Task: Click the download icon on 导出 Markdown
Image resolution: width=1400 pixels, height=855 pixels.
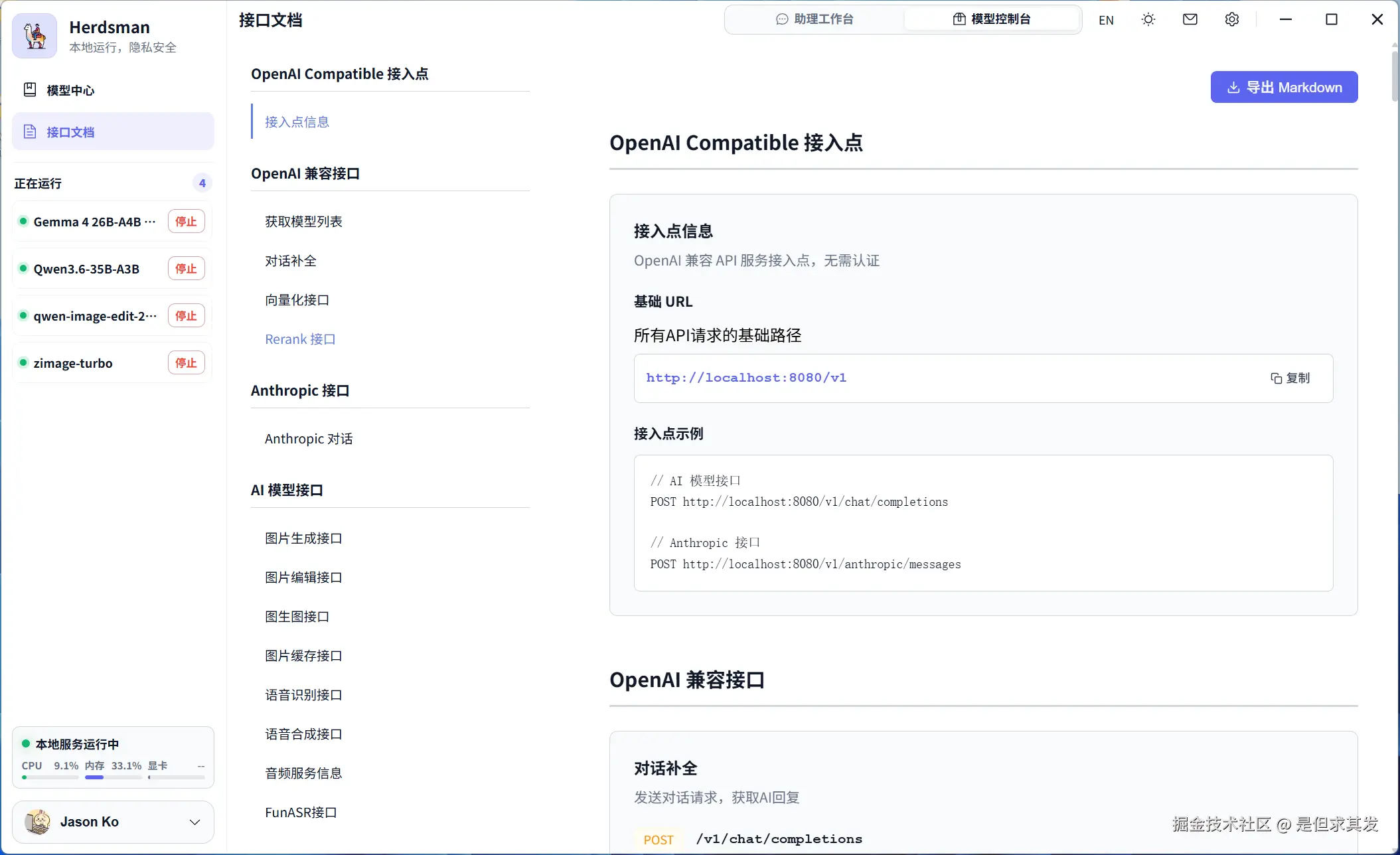Action: pos(1233,88)
